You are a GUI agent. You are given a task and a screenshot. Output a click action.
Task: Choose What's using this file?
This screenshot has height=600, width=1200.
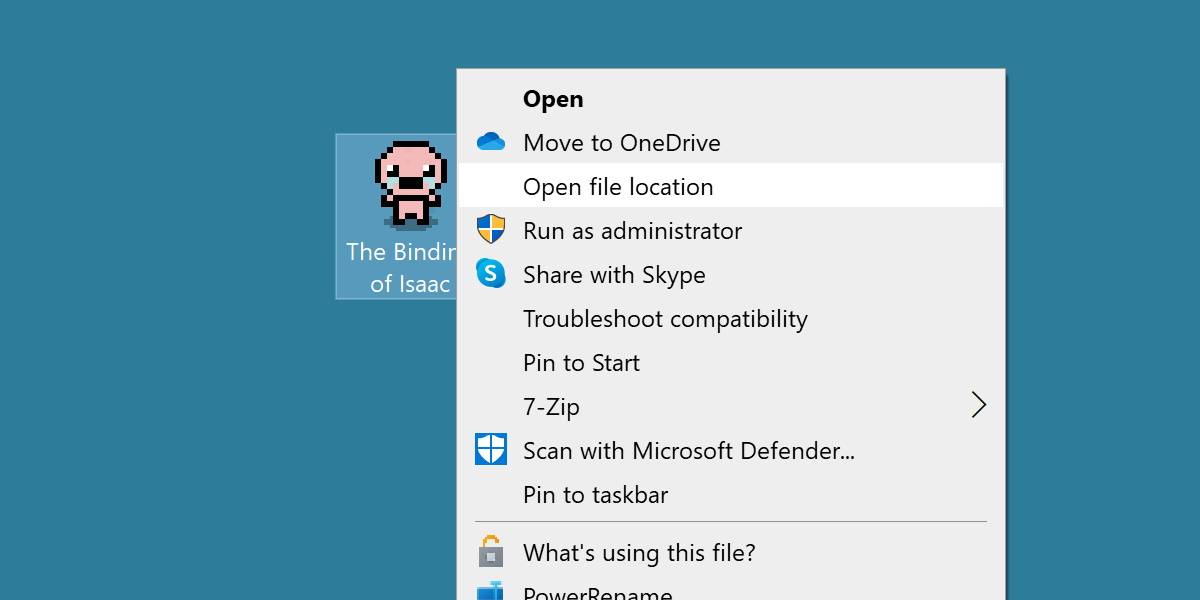point(731,552)
